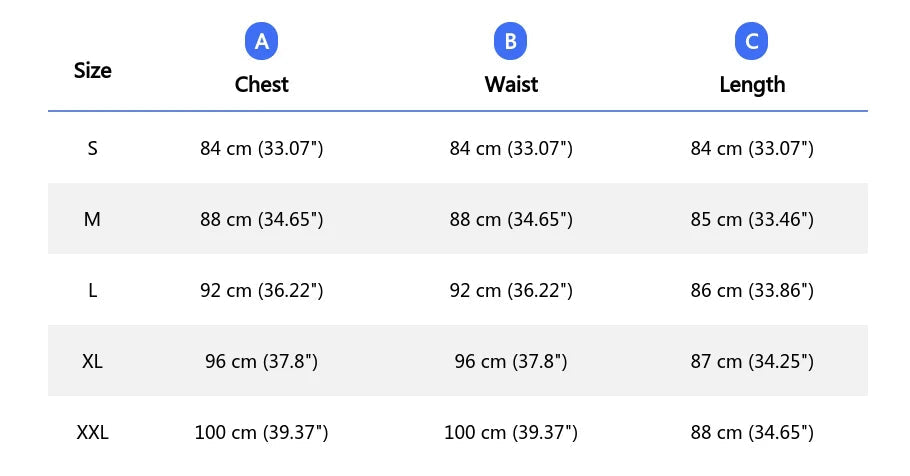
Task: Select the Size column header
Action: coord(92,70)
